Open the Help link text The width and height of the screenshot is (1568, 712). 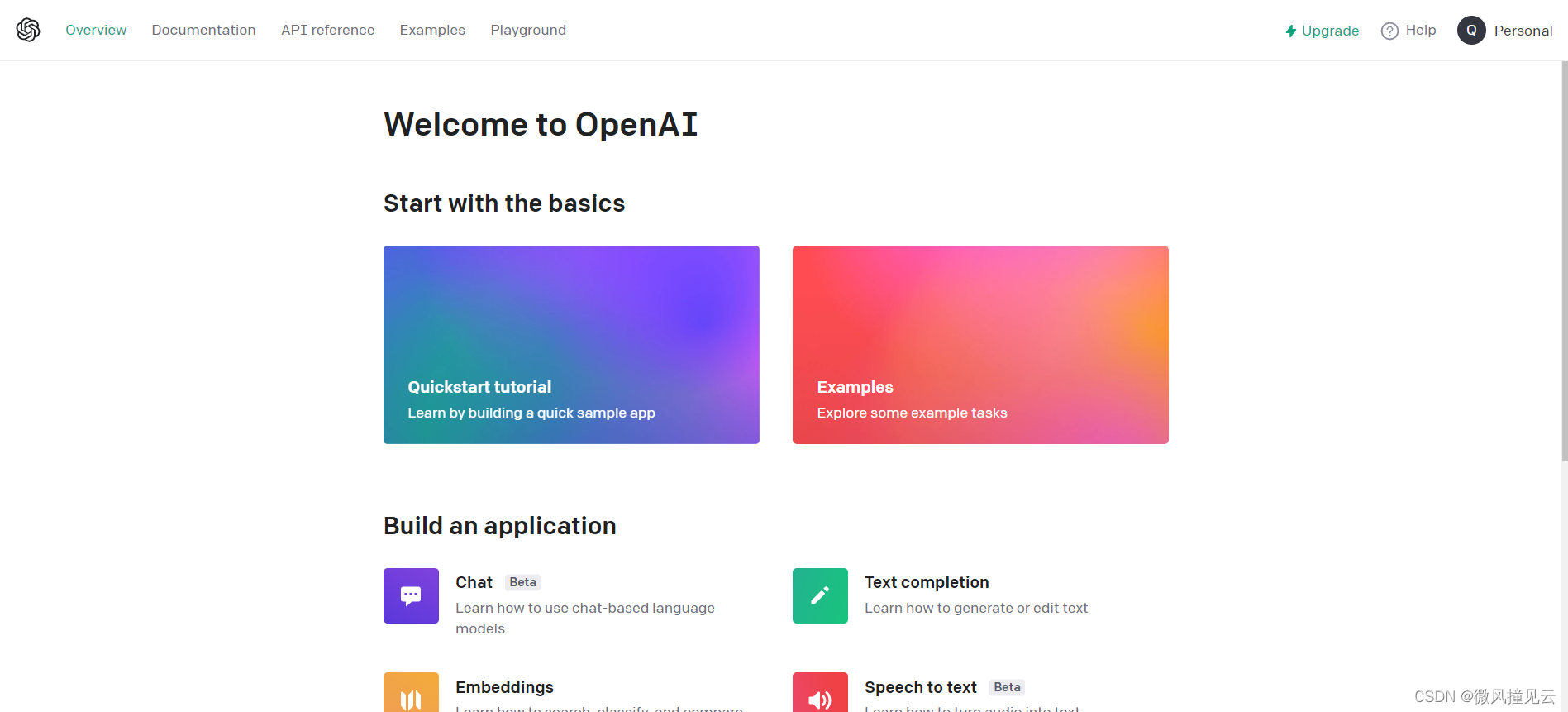1421,30
